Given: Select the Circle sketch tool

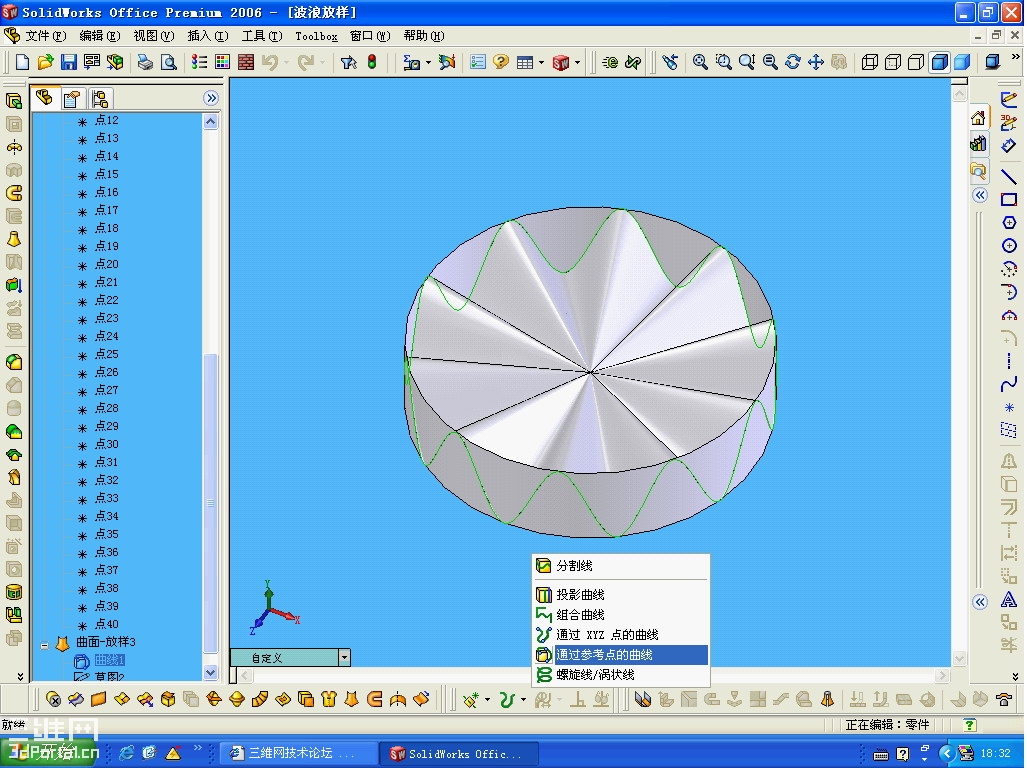Looking at the screenshot, I should [1009, 246].
